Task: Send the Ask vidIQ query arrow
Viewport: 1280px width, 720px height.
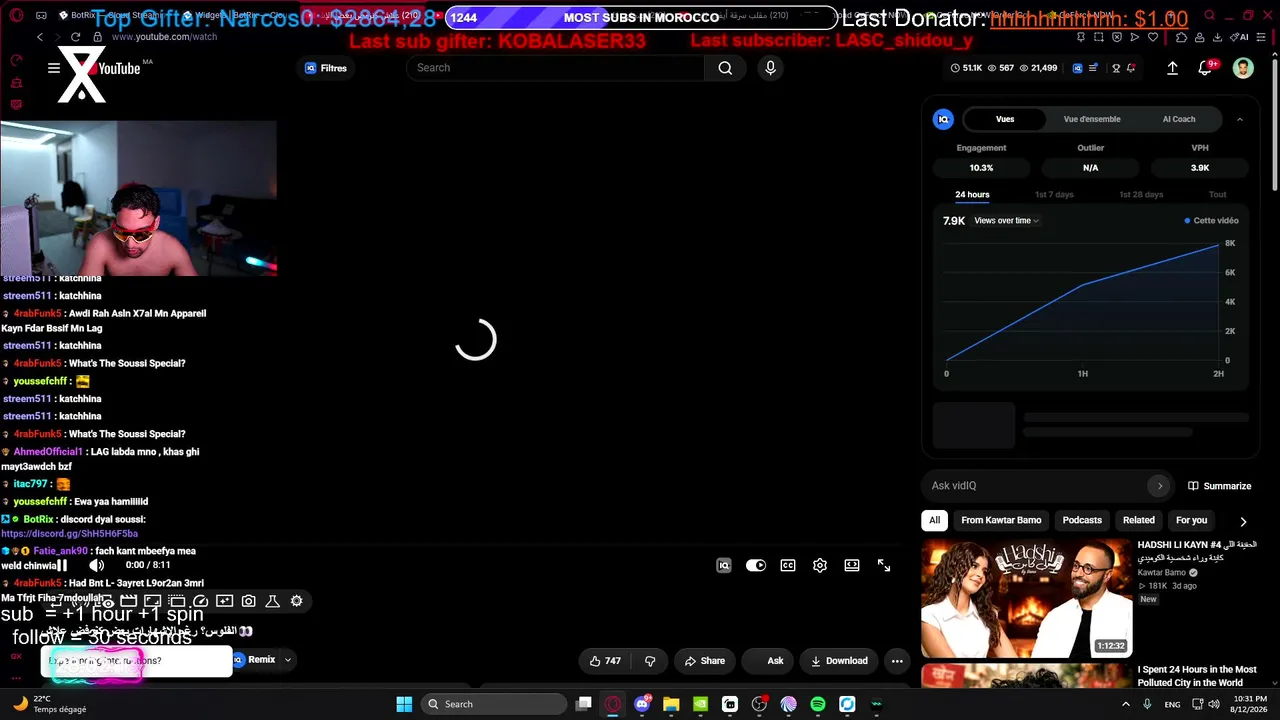Action: [x=1160, y=486]
